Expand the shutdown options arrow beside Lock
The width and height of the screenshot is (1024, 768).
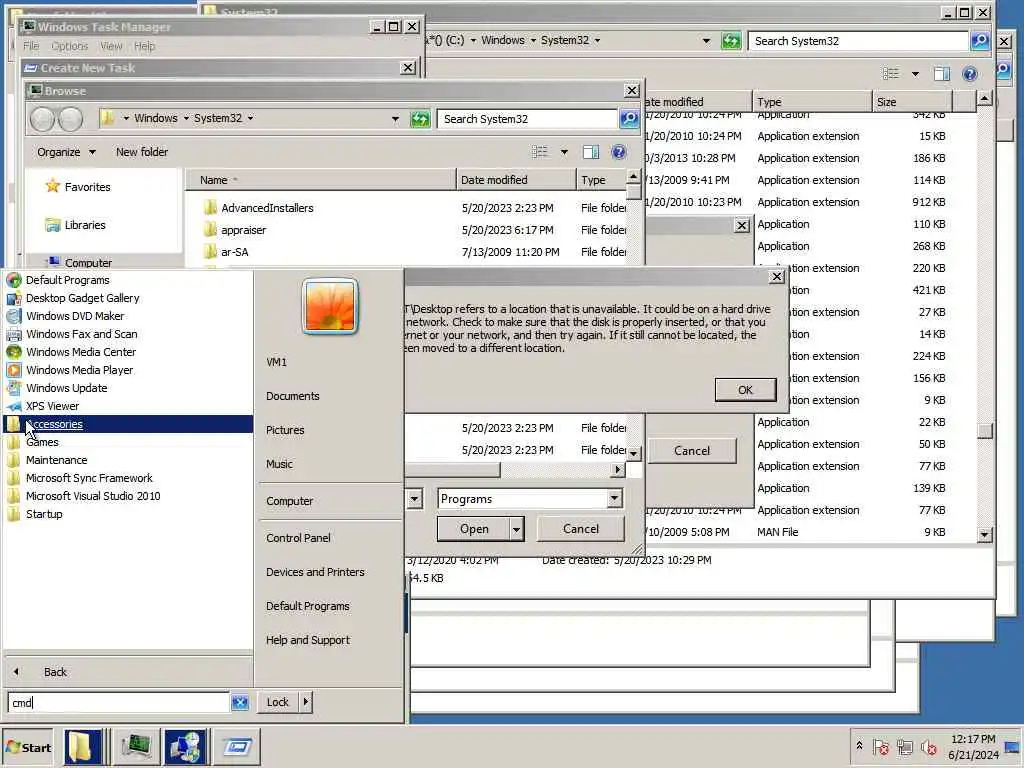306,702
